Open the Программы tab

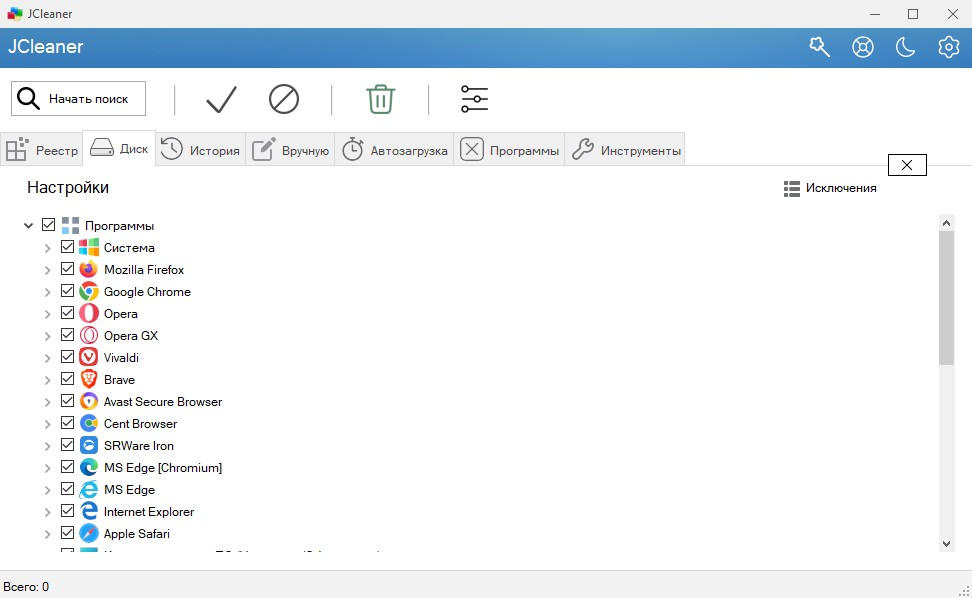pos(509,149)
